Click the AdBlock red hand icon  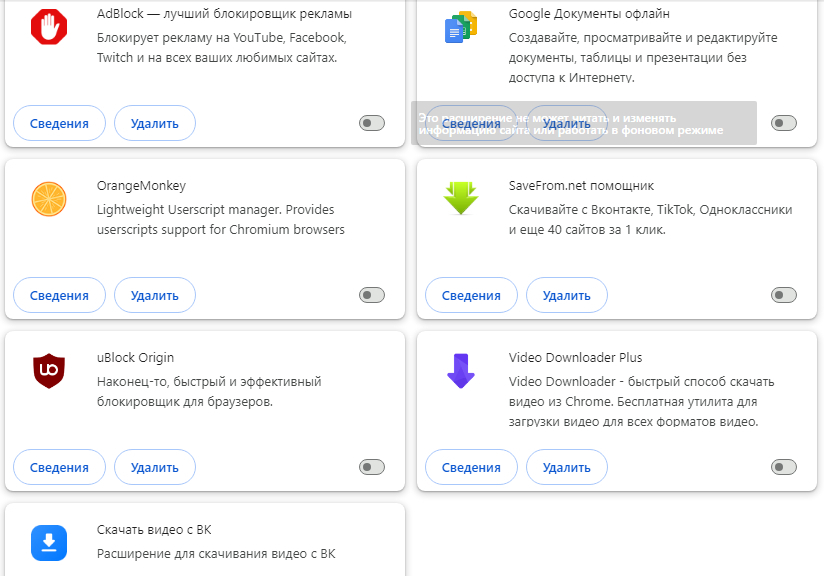tap(48, 28)
